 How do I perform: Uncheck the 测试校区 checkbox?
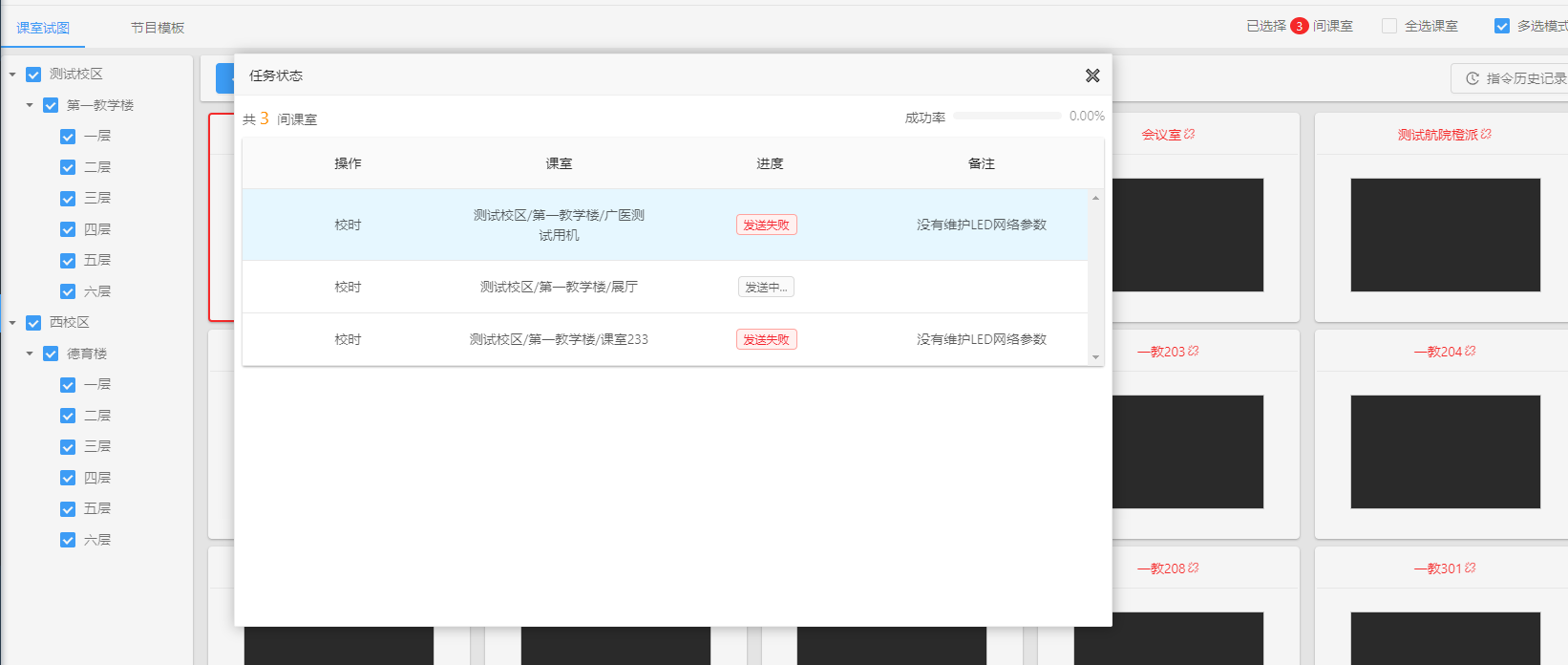33,75
